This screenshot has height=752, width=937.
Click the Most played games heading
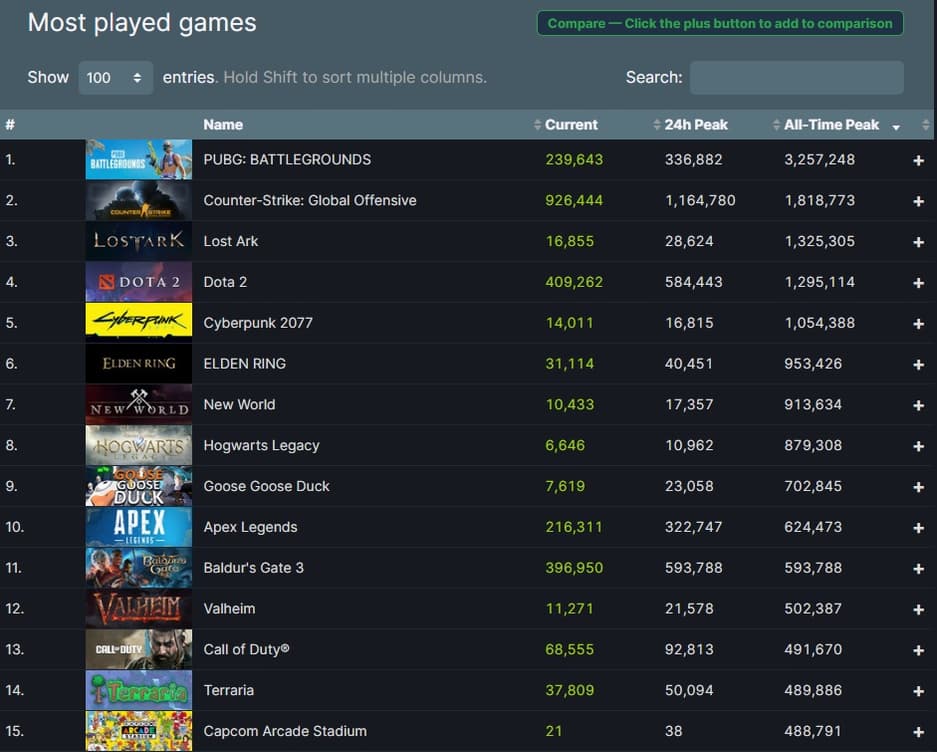tap(142, 23)
